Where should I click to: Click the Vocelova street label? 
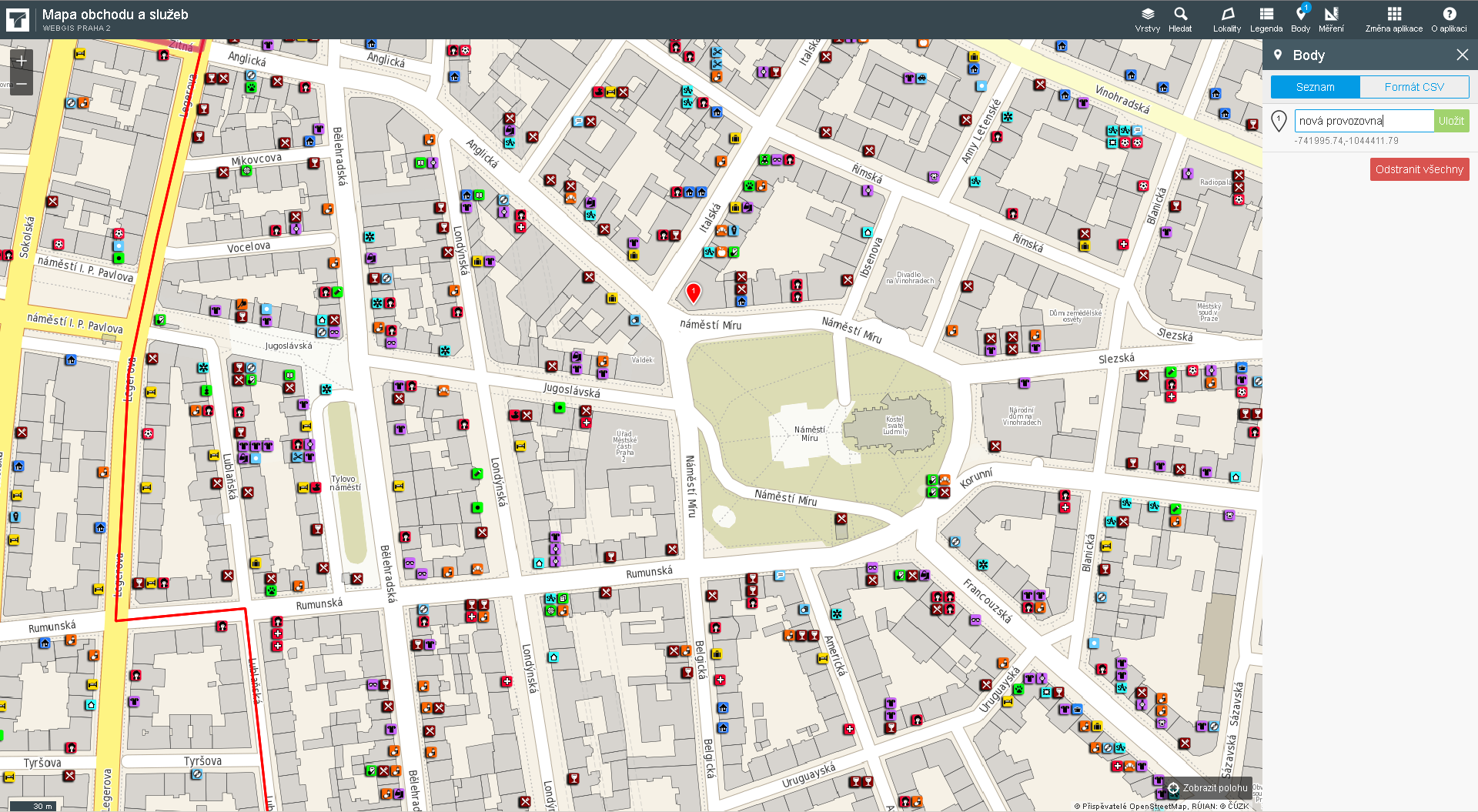click(249, 247)
